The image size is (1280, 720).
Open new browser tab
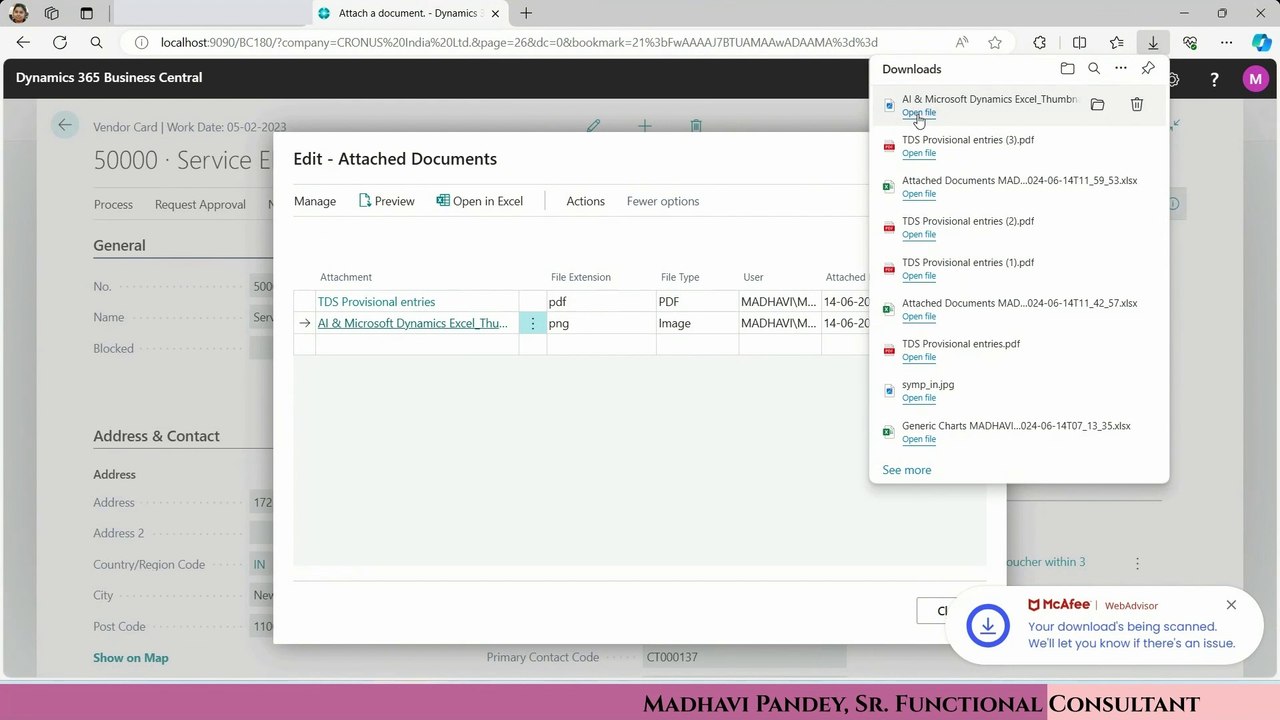526,13
